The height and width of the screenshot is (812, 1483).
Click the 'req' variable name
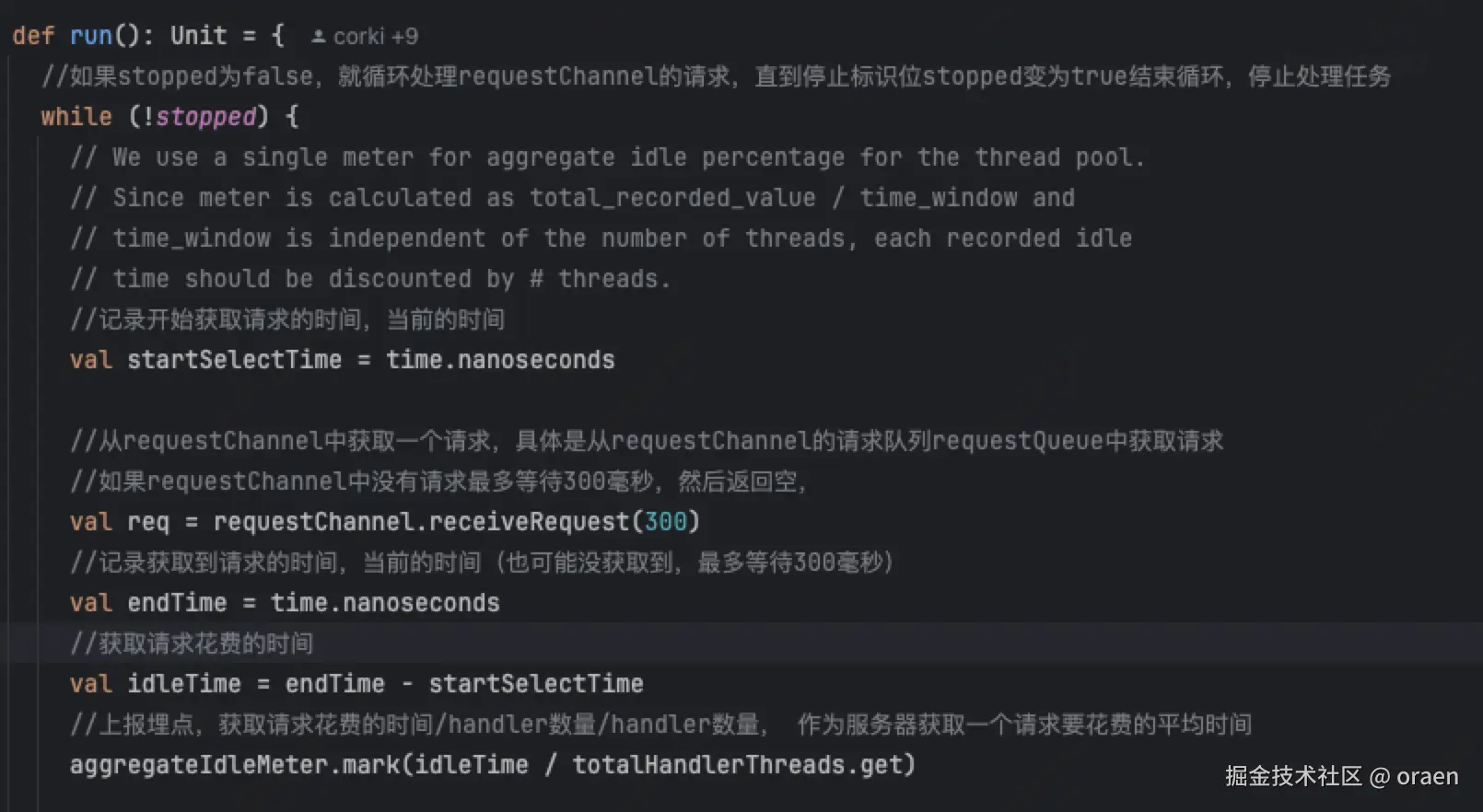pyautogui.click(x=148, y=522)
